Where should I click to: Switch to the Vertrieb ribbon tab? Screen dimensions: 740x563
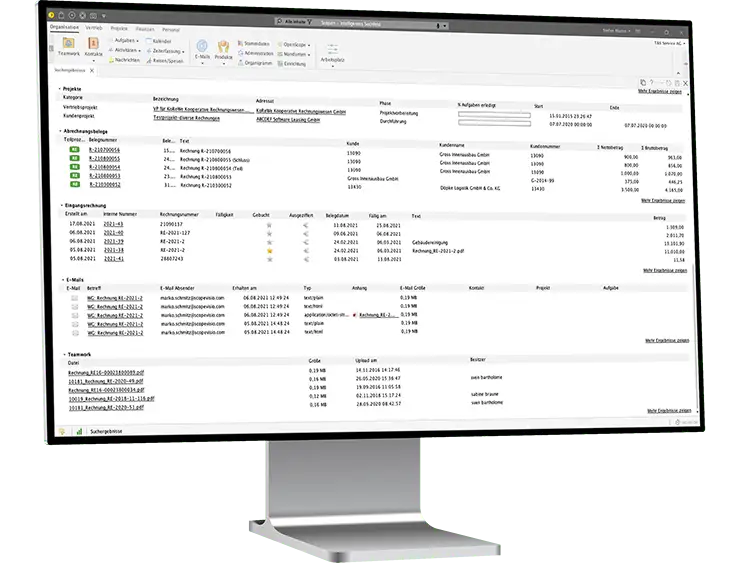(x=93, y=28)
